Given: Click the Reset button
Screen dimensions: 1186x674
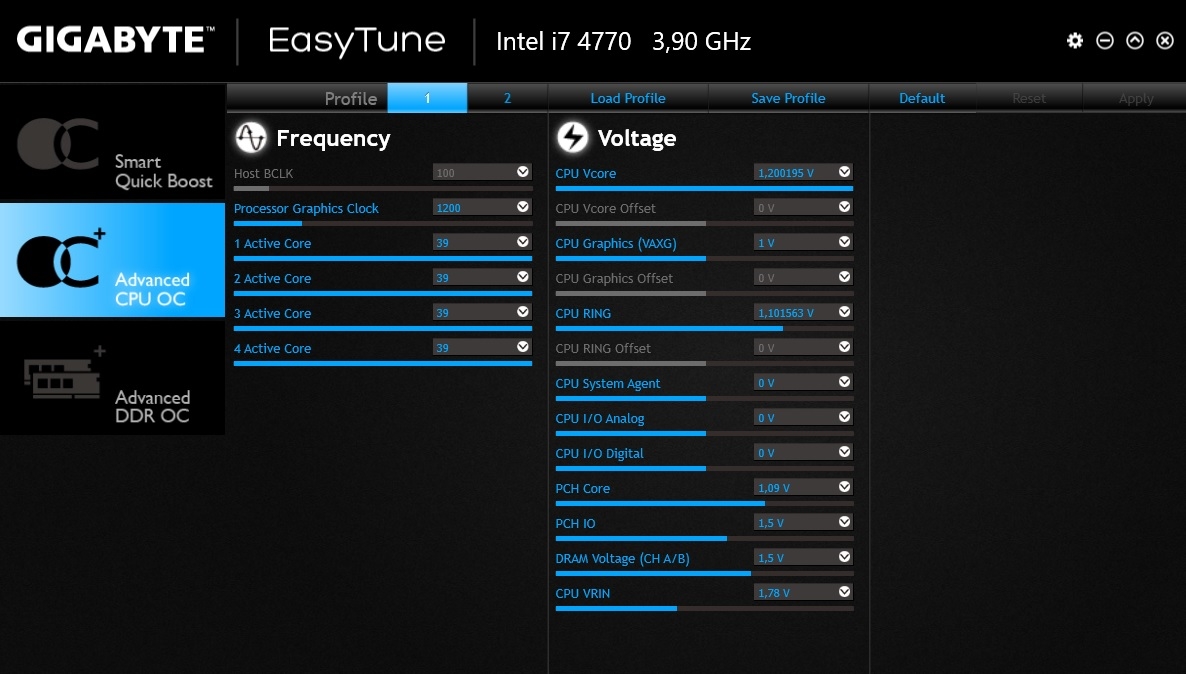Looking at the screenshot, I should pyautogui.click(x=1029, y=98).
